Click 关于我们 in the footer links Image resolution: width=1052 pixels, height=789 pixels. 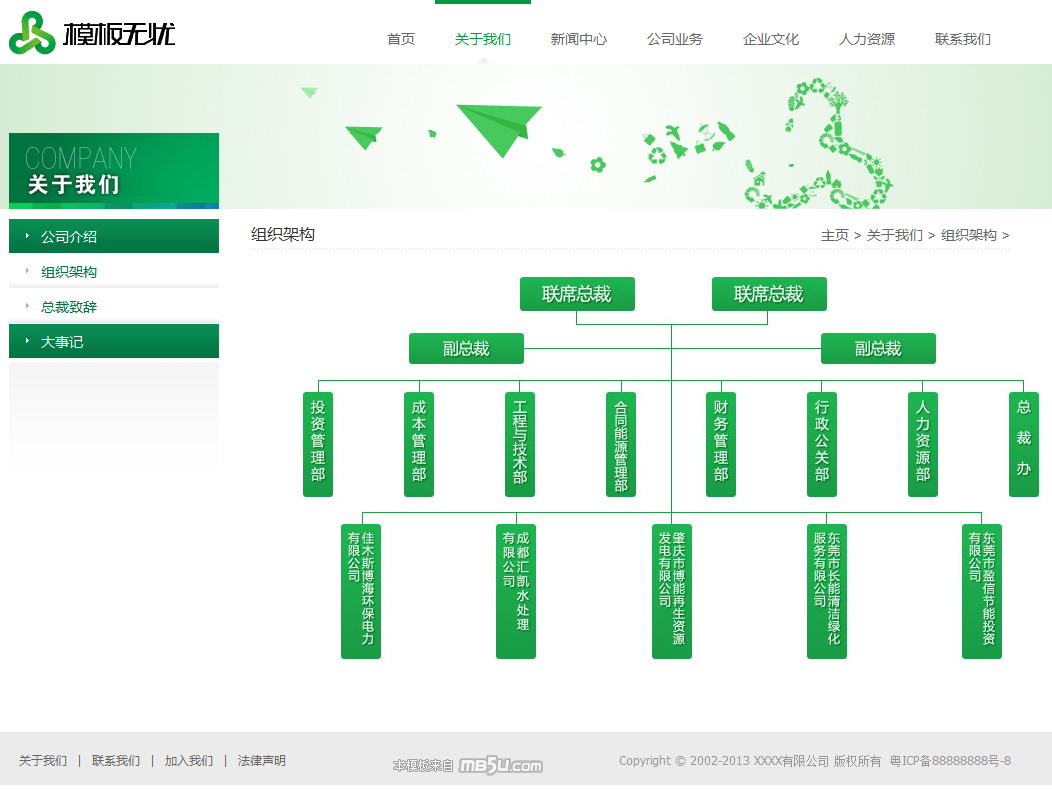[43, 761]
